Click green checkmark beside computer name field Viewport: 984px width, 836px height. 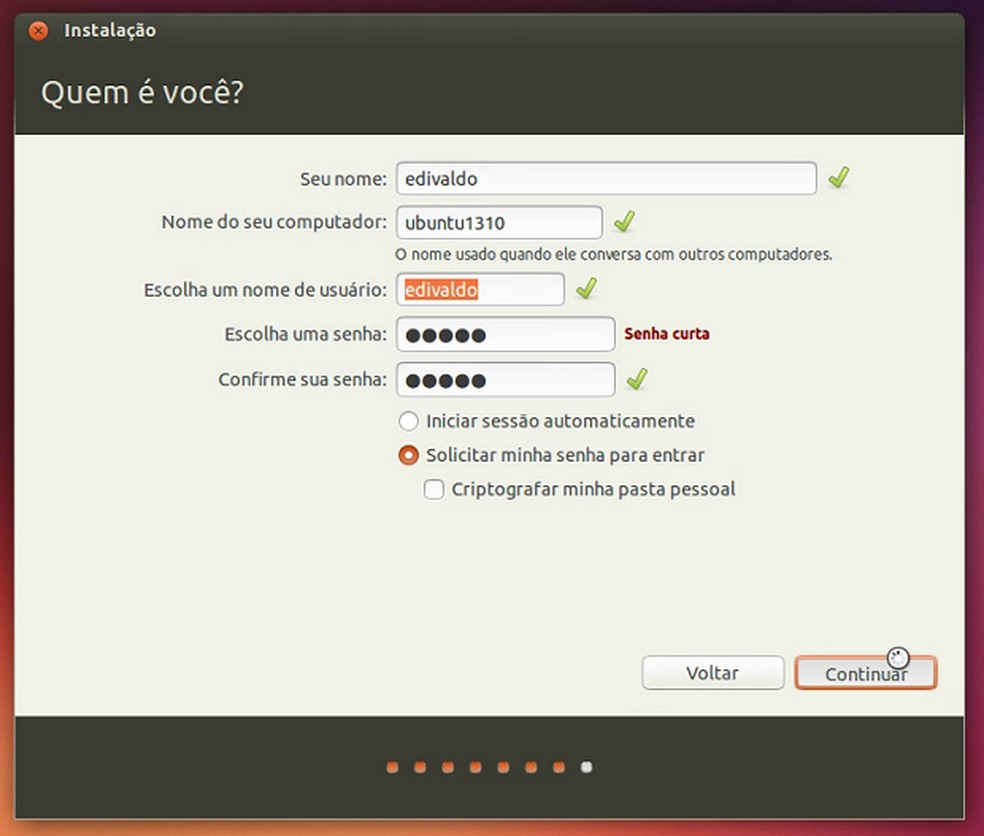[x=624, y=221]
